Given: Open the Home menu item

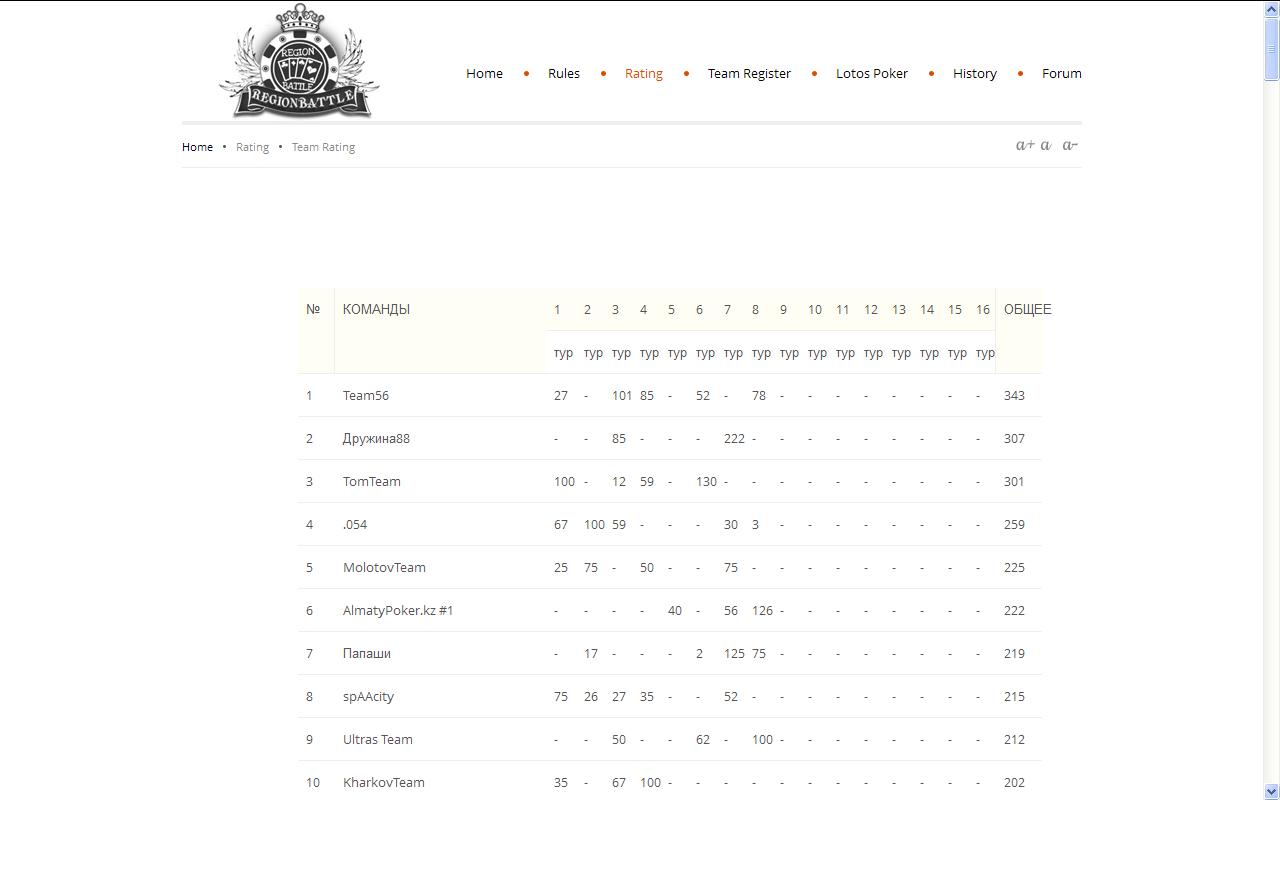Looking at the screenshot, I should tap(484, 73).
